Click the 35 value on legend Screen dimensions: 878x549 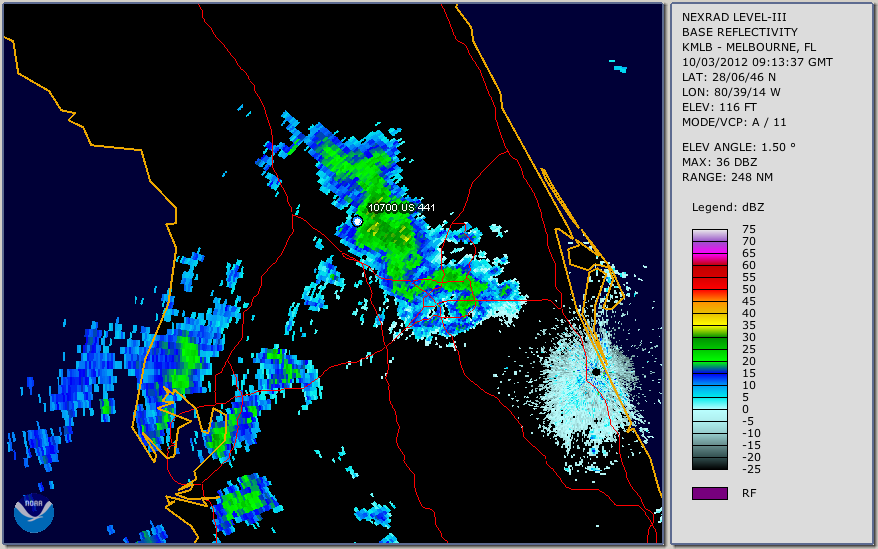(749, 325)
